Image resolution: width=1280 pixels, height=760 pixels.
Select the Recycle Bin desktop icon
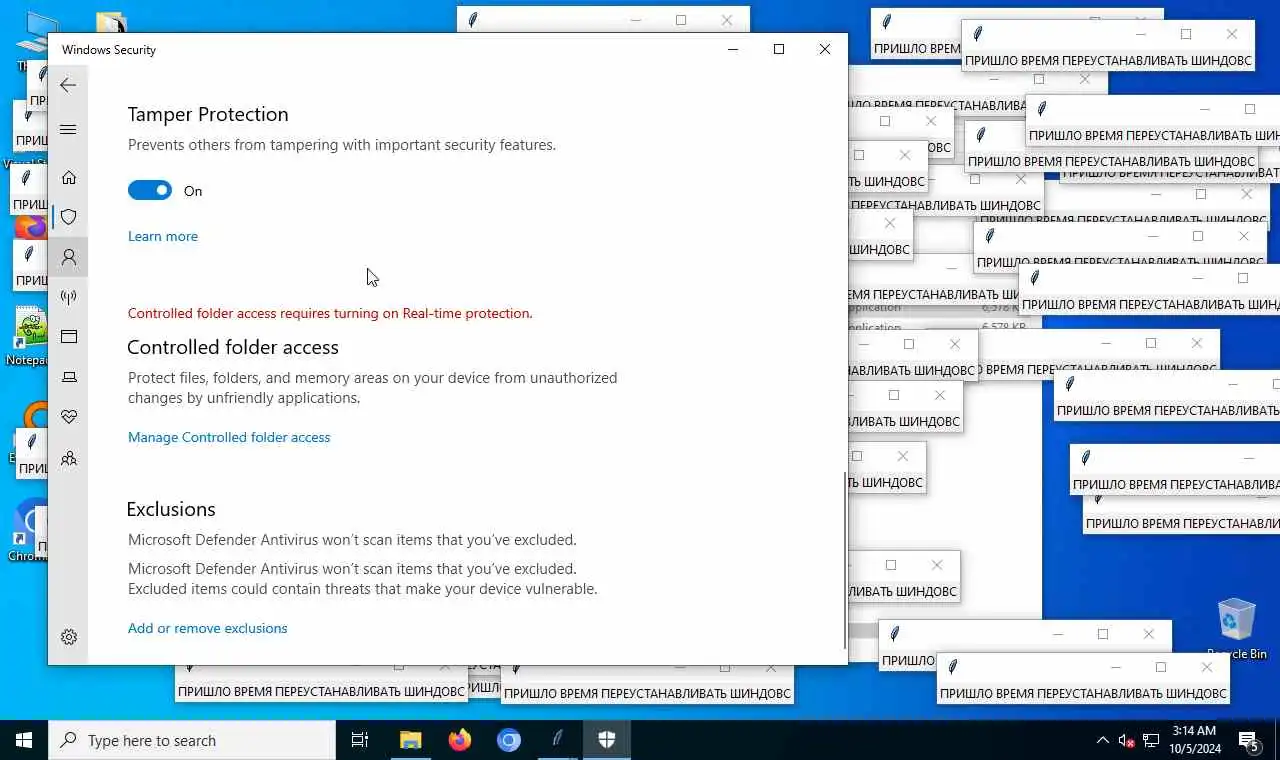(x=1237, y=629)
